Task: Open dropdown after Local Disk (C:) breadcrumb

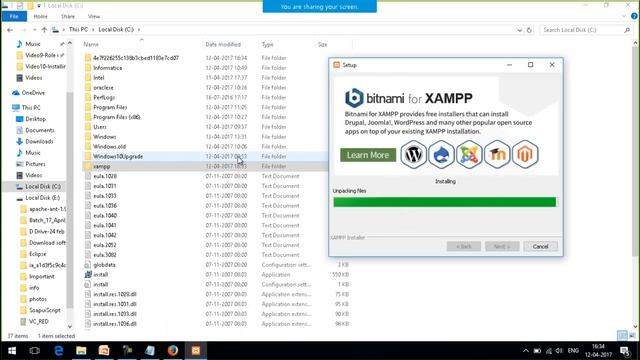Action: tap(139, 30)
